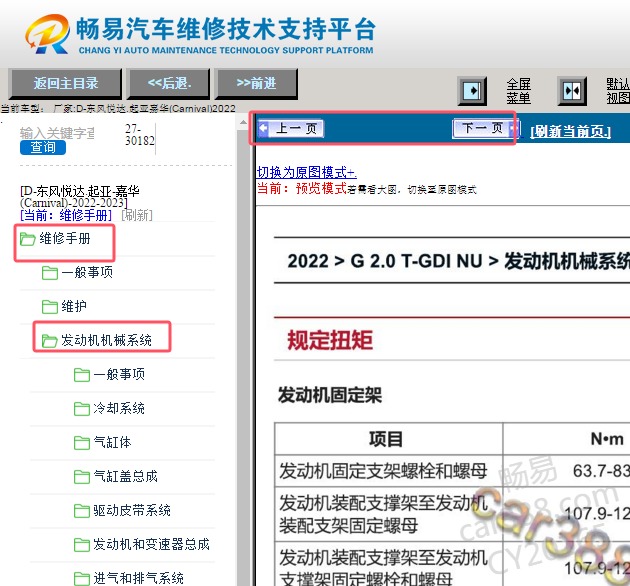Expand the first-level 一般事项 folder icon

tap(50, 273)
